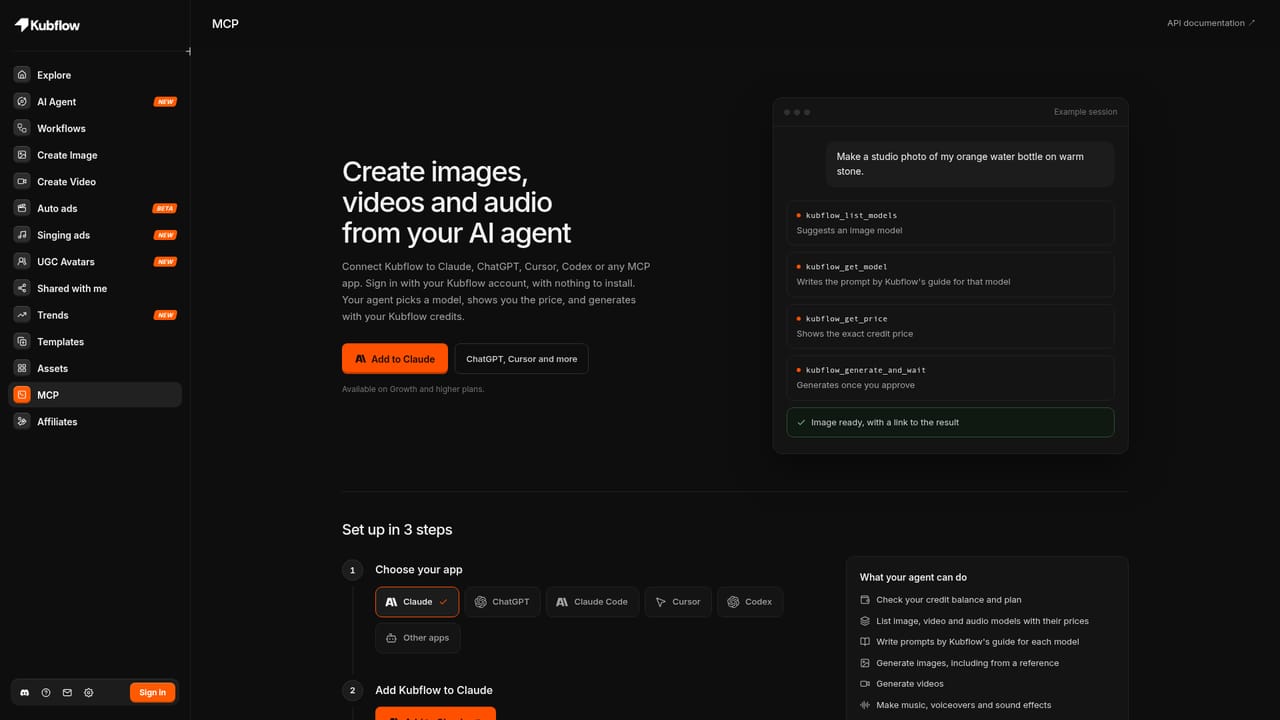Click the AI Agent sidebar icon

click(22, 101)
